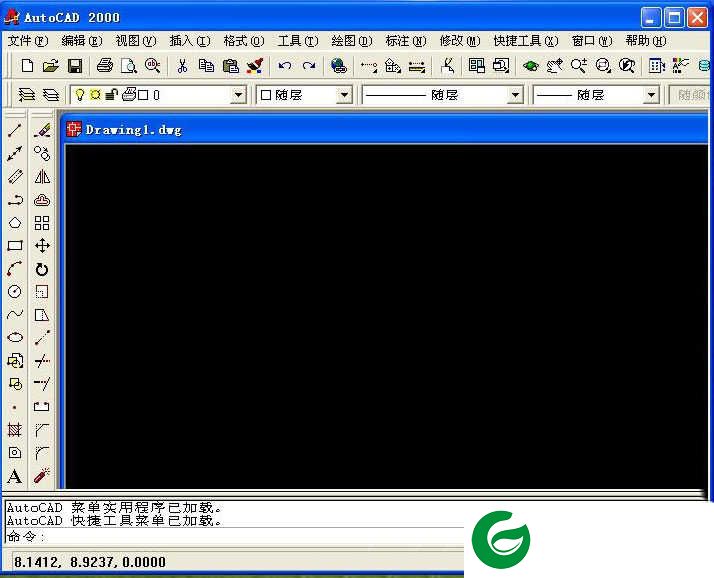Select the Trim tool

pos(42,361)
